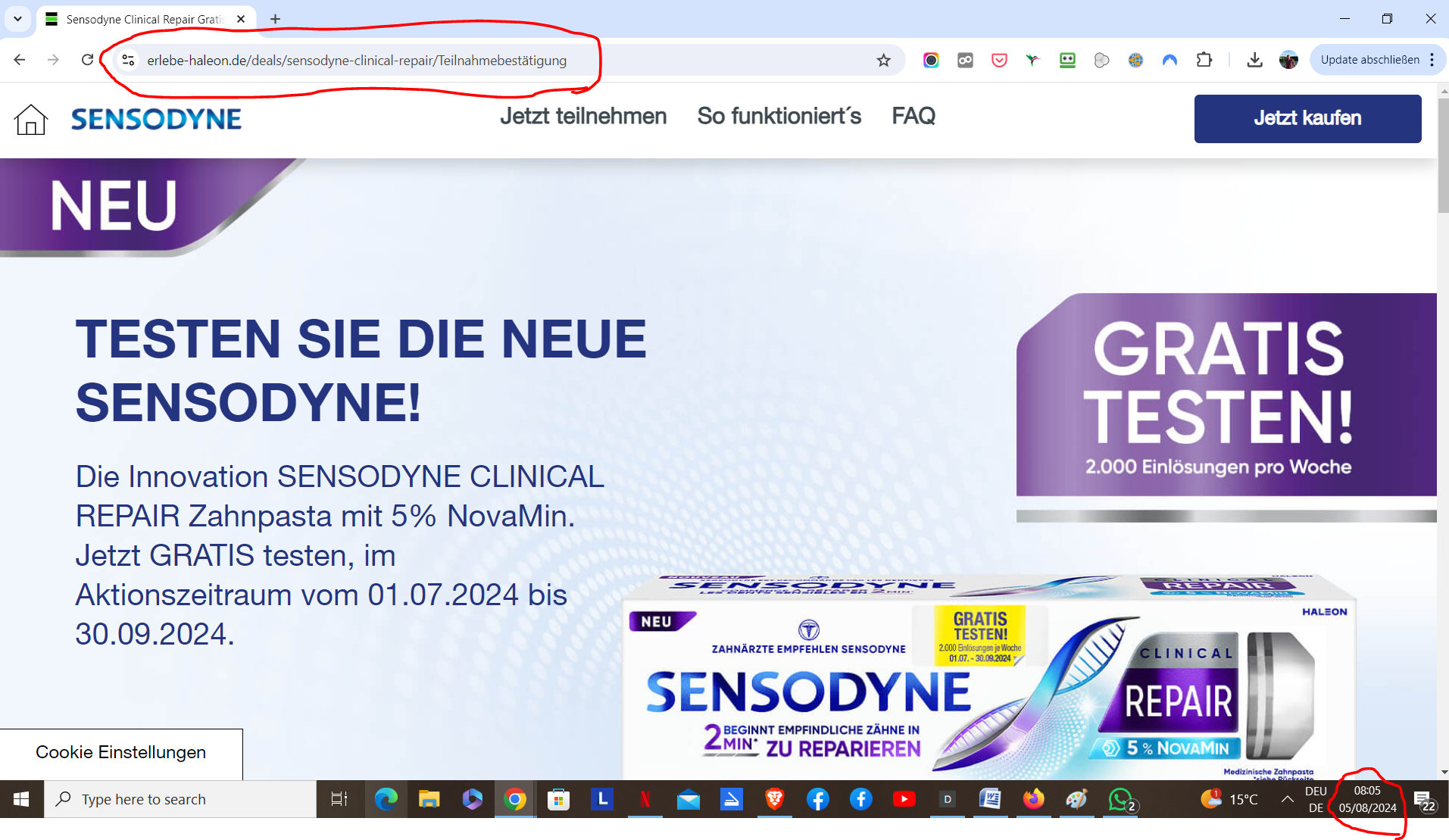Launch Microsoft Edge from taskbar

pos(386,799)
